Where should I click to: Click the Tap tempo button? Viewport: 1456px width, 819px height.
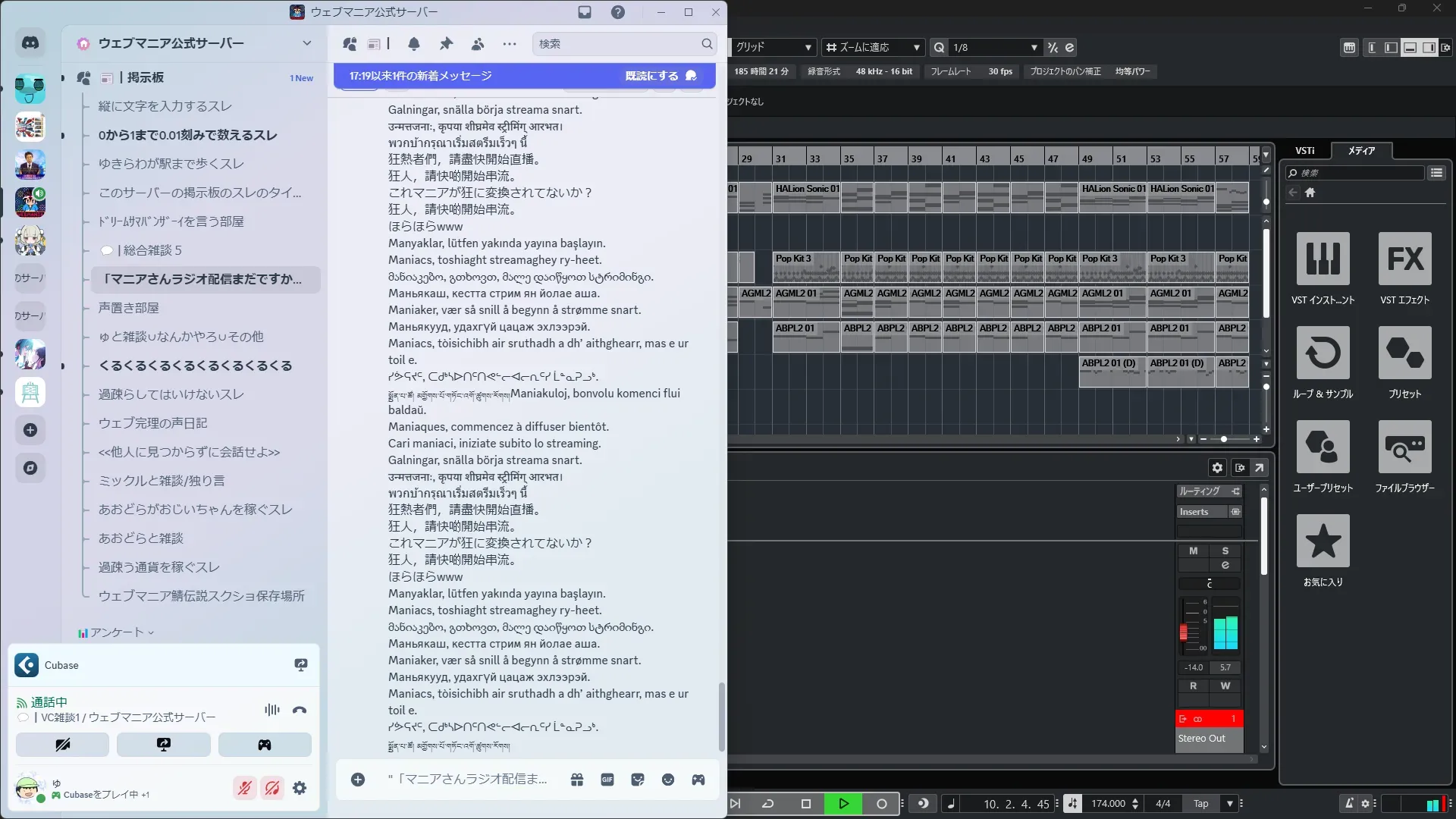coord(1200,804)
